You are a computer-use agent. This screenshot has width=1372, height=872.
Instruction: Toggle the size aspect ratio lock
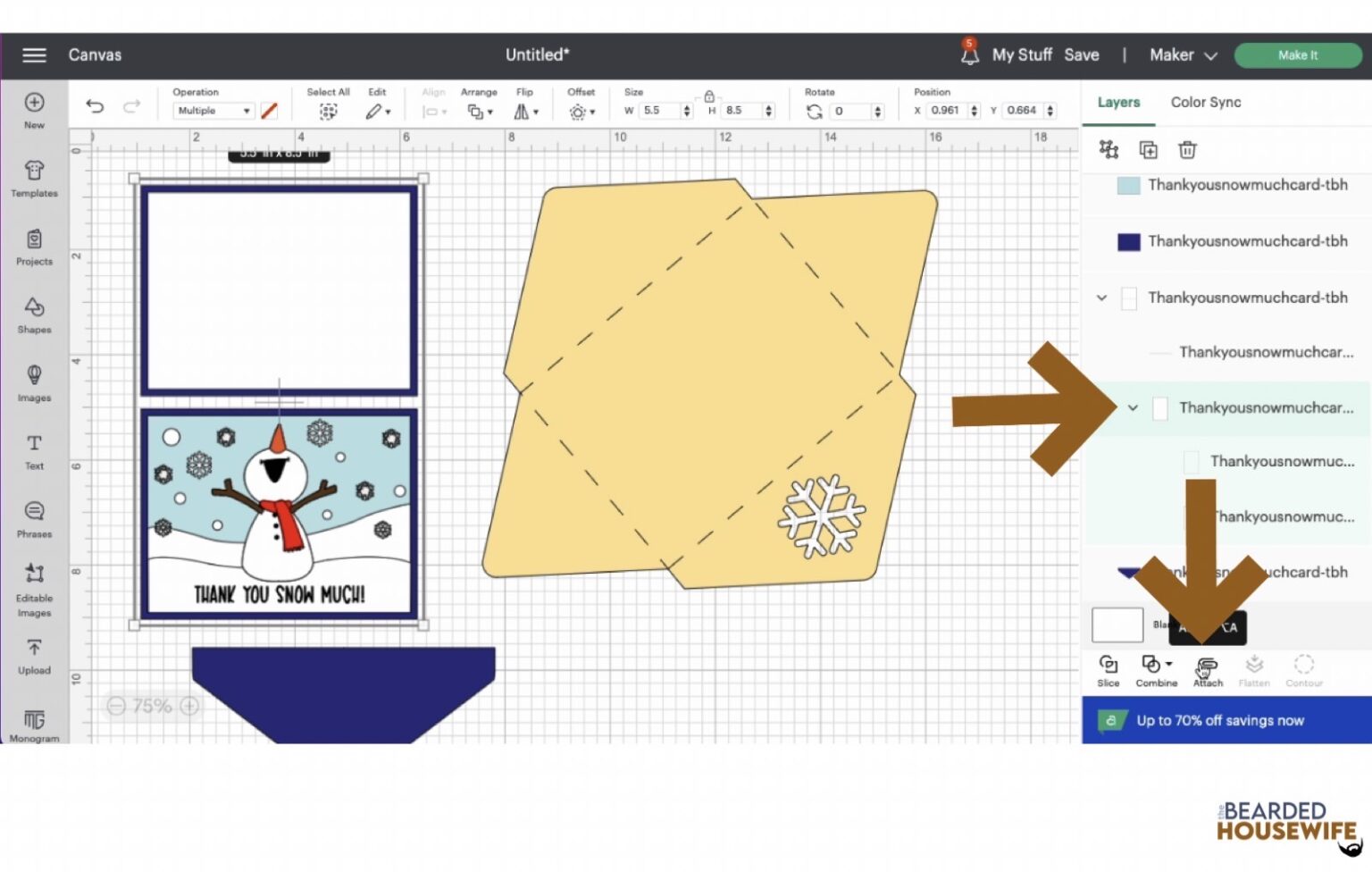pos(708,96)
